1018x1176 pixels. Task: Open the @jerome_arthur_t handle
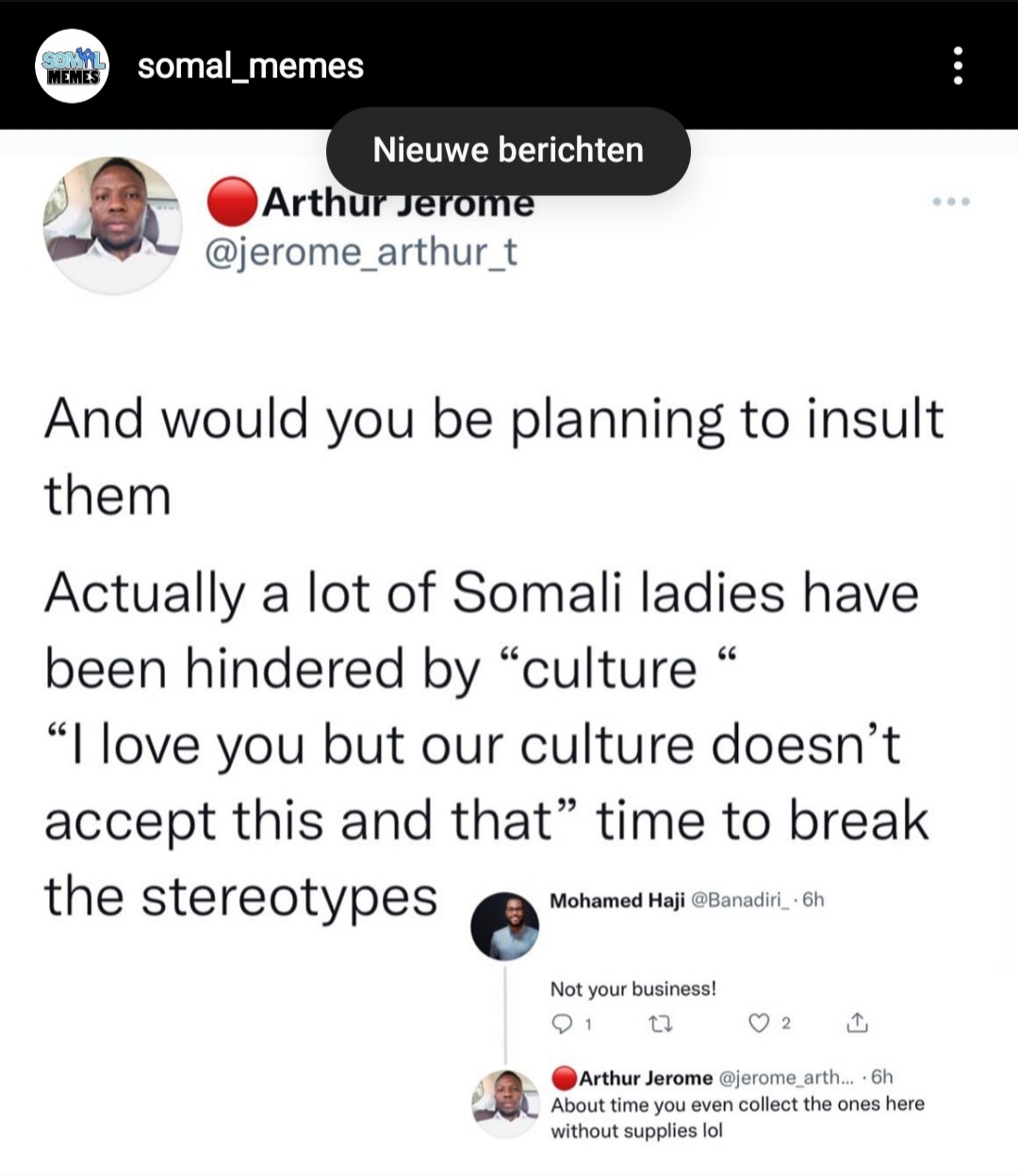pos(362,253)
